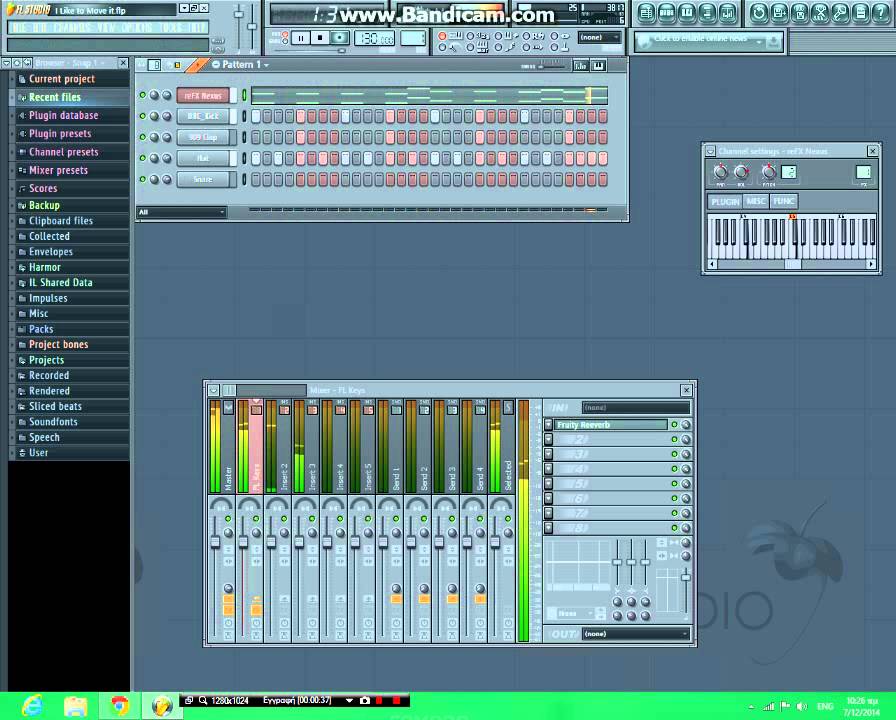Click the Bandicam camera screenshot icon
896x720 pixels.
[x=365, y=701]
